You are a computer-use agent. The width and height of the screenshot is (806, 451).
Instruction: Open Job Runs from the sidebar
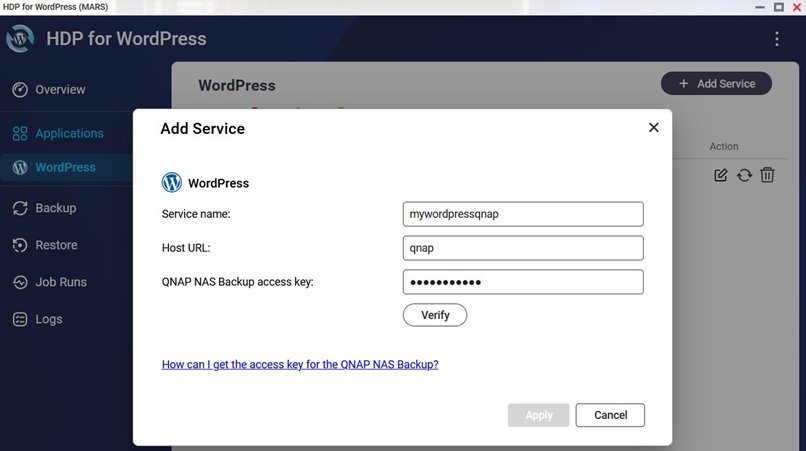coord(60,282)
